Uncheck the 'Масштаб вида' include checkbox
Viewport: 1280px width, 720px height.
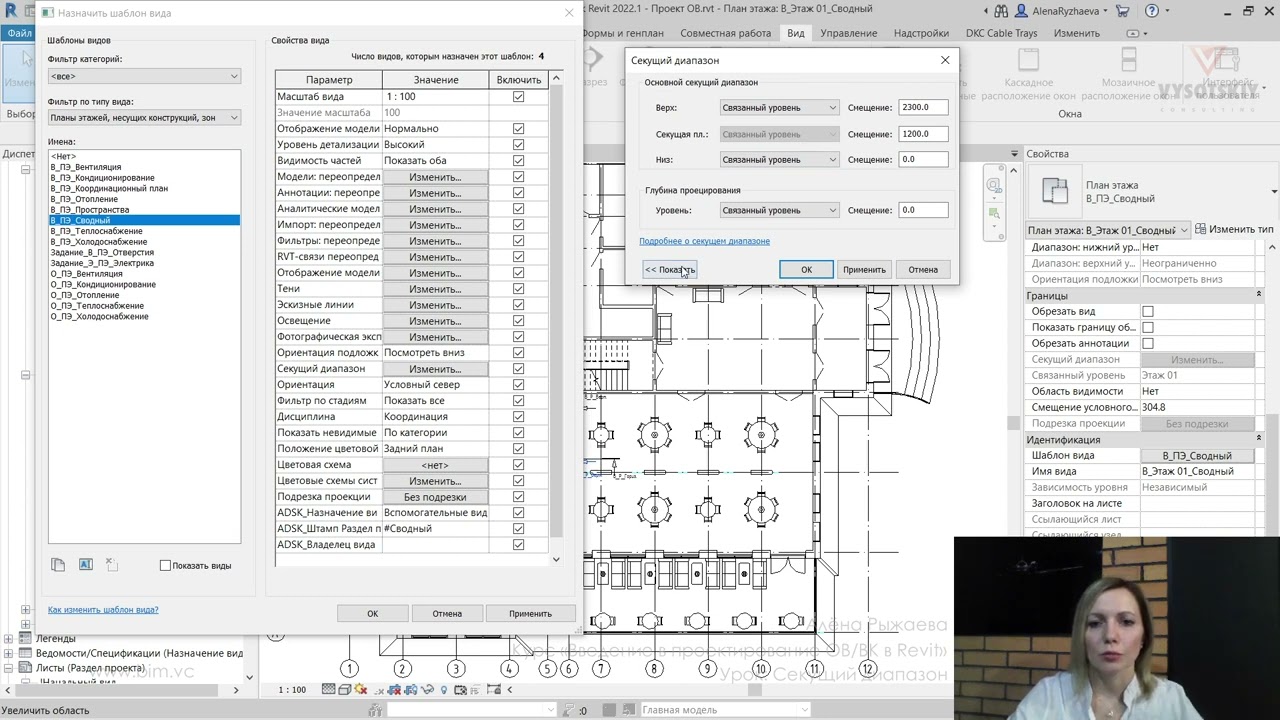[518, 97]
